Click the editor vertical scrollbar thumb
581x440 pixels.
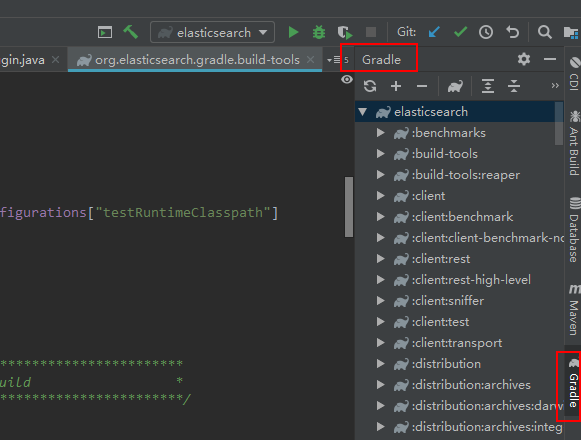click(x=349, y=206)
